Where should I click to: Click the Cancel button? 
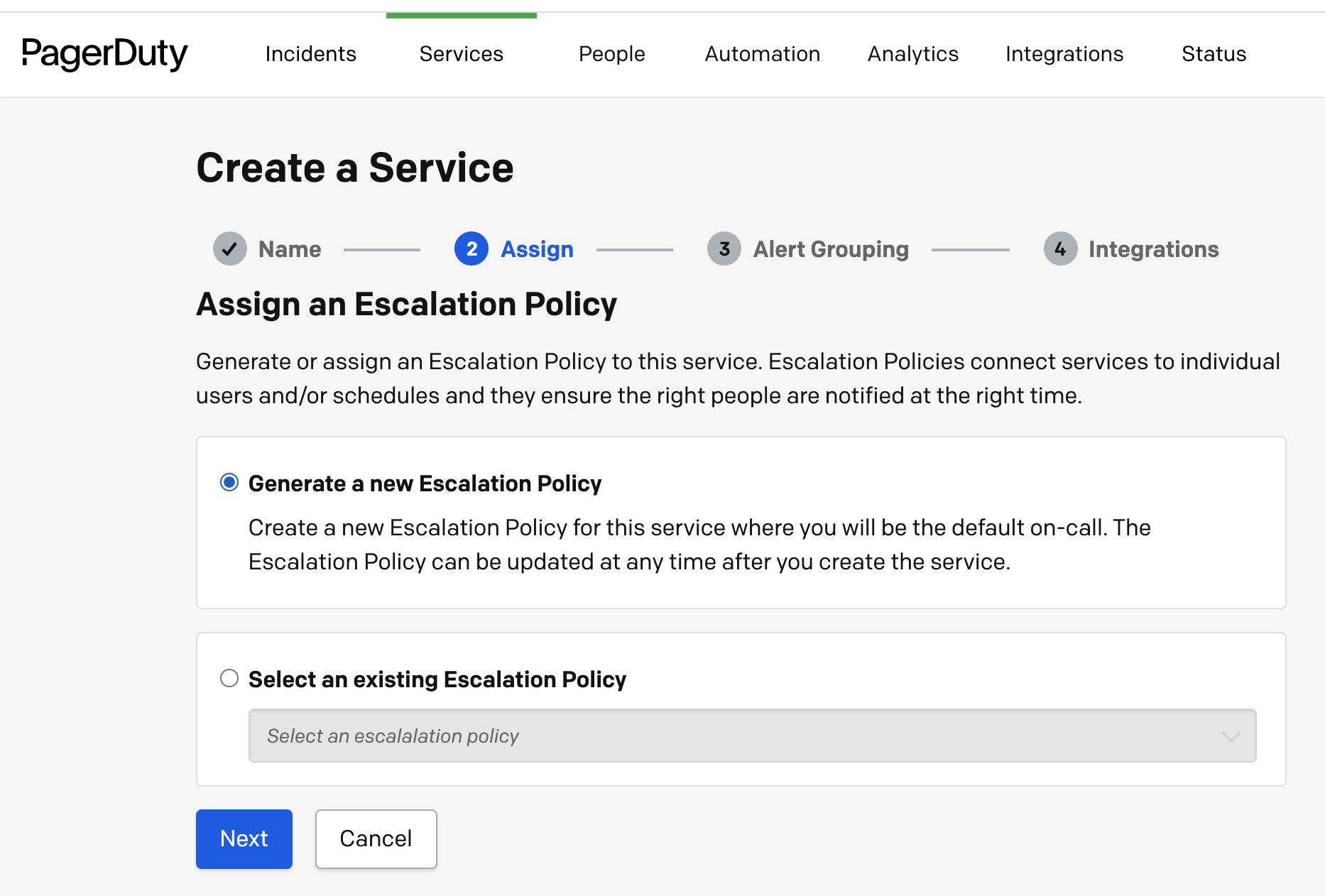[376, 839]
